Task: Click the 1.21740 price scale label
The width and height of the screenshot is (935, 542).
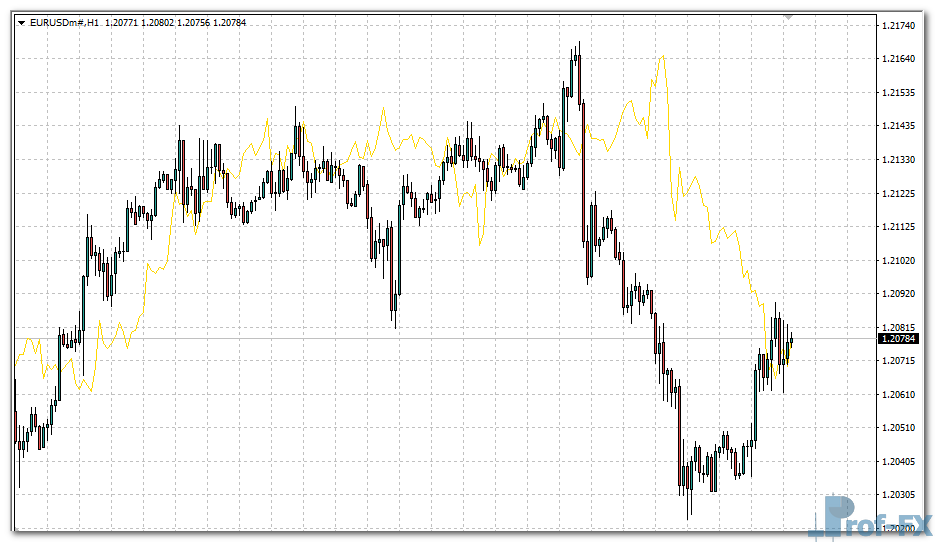Action: coord(900,25)
